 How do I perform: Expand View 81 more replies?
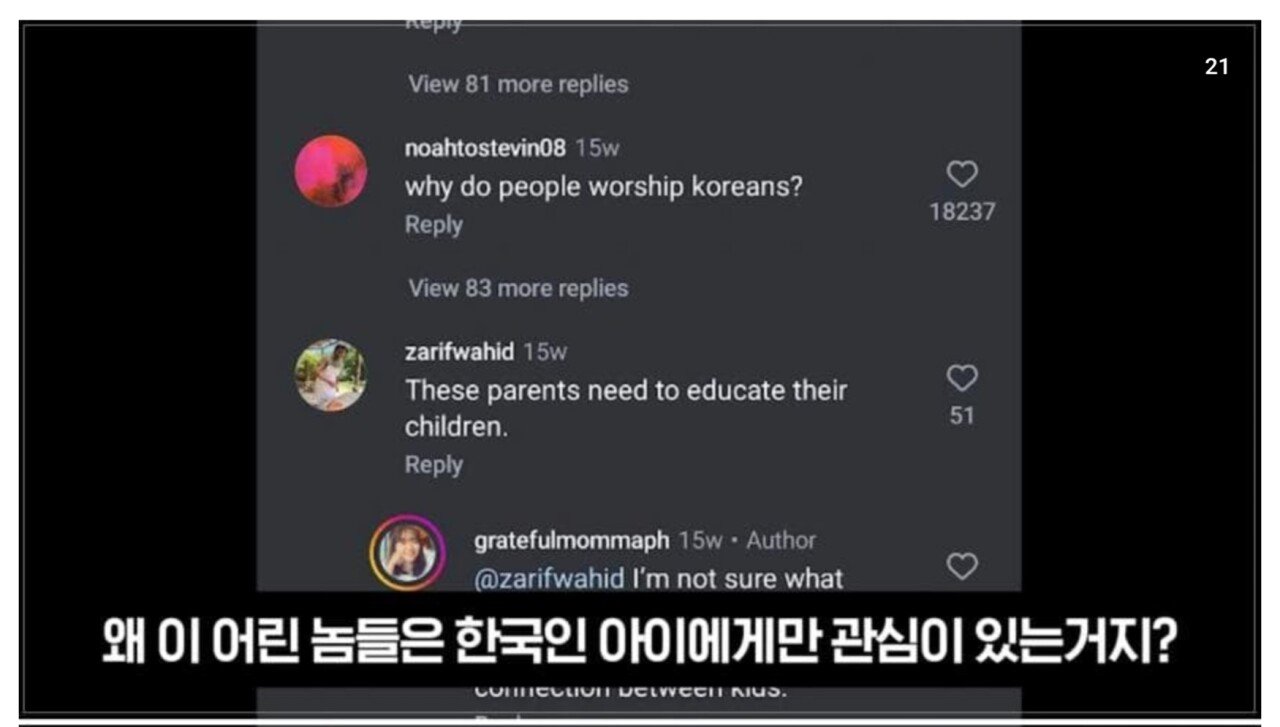pyautogui.click(x=518, y=84)
